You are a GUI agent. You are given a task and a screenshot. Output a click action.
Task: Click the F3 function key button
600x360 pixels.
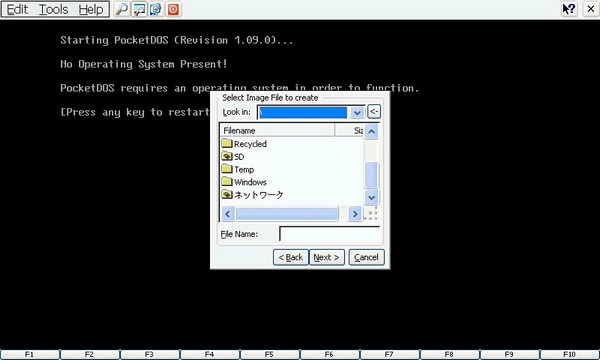click(150, 355)
